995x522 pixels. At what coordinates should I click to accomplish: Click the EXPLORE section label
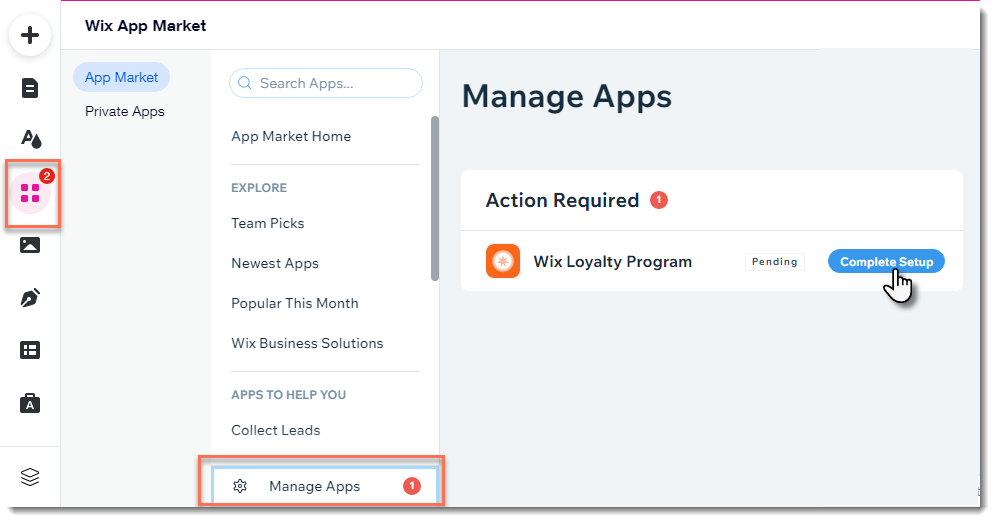259,188
